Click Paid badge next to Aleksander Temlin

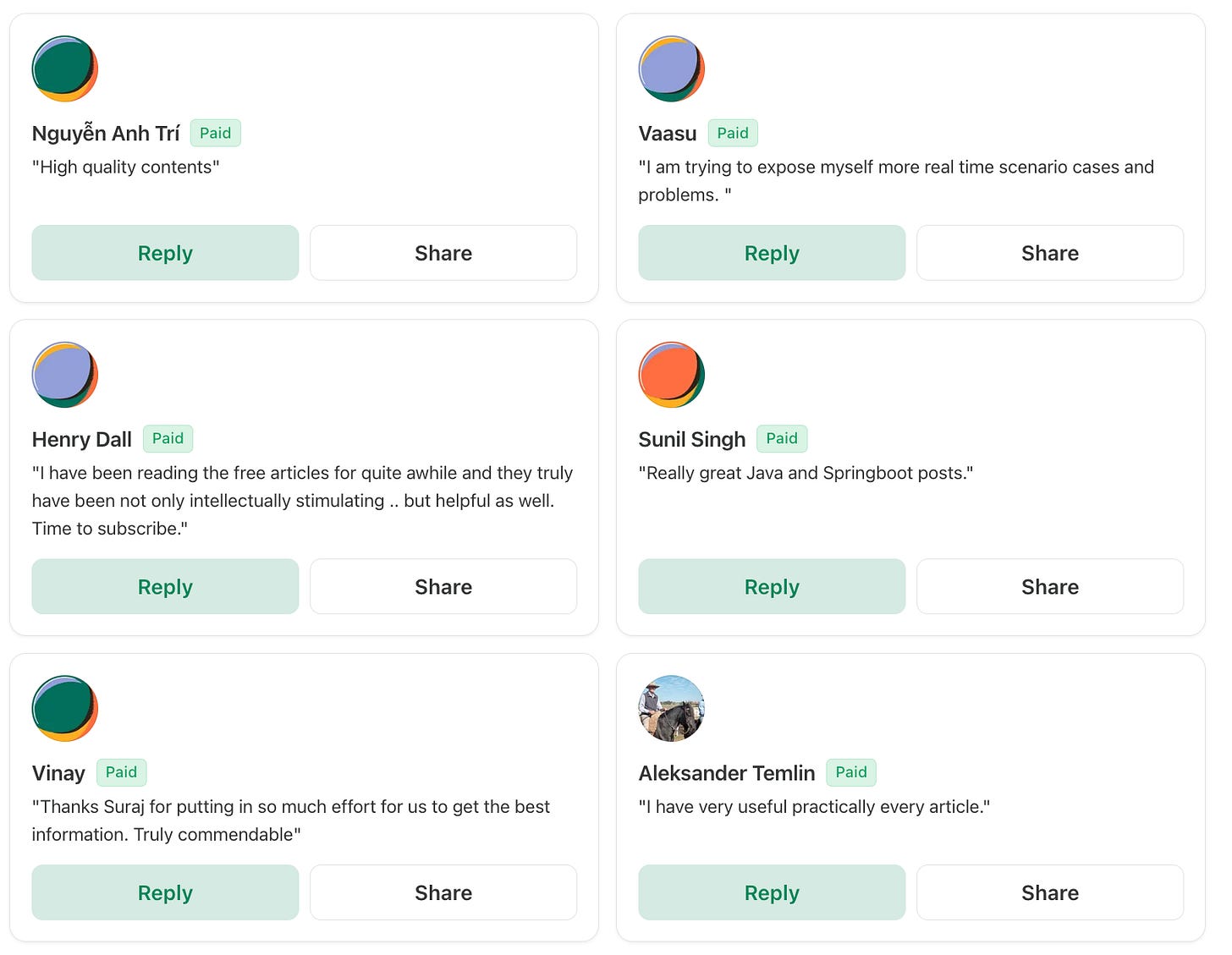851,772
